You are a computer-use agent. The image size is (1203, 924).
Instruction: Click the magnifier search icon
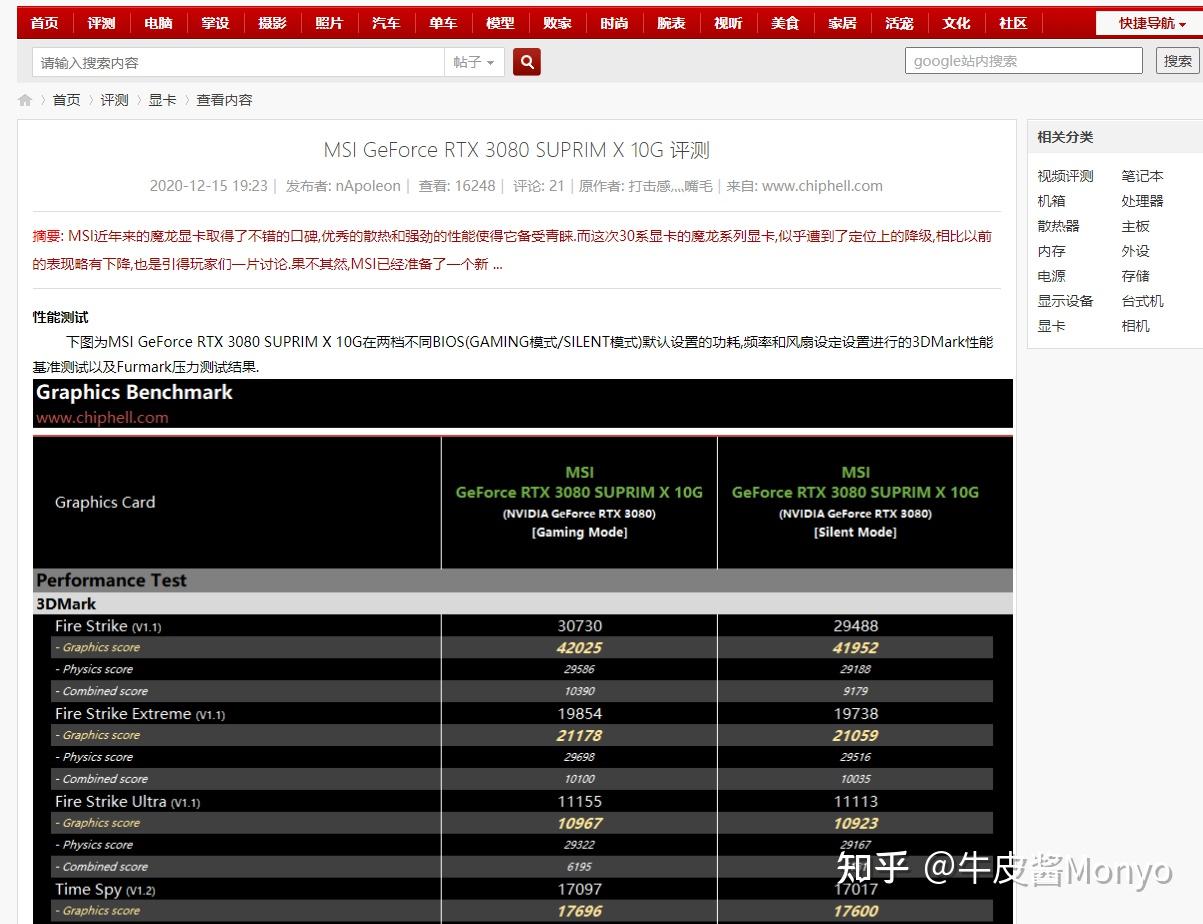(x=527, y=60)
